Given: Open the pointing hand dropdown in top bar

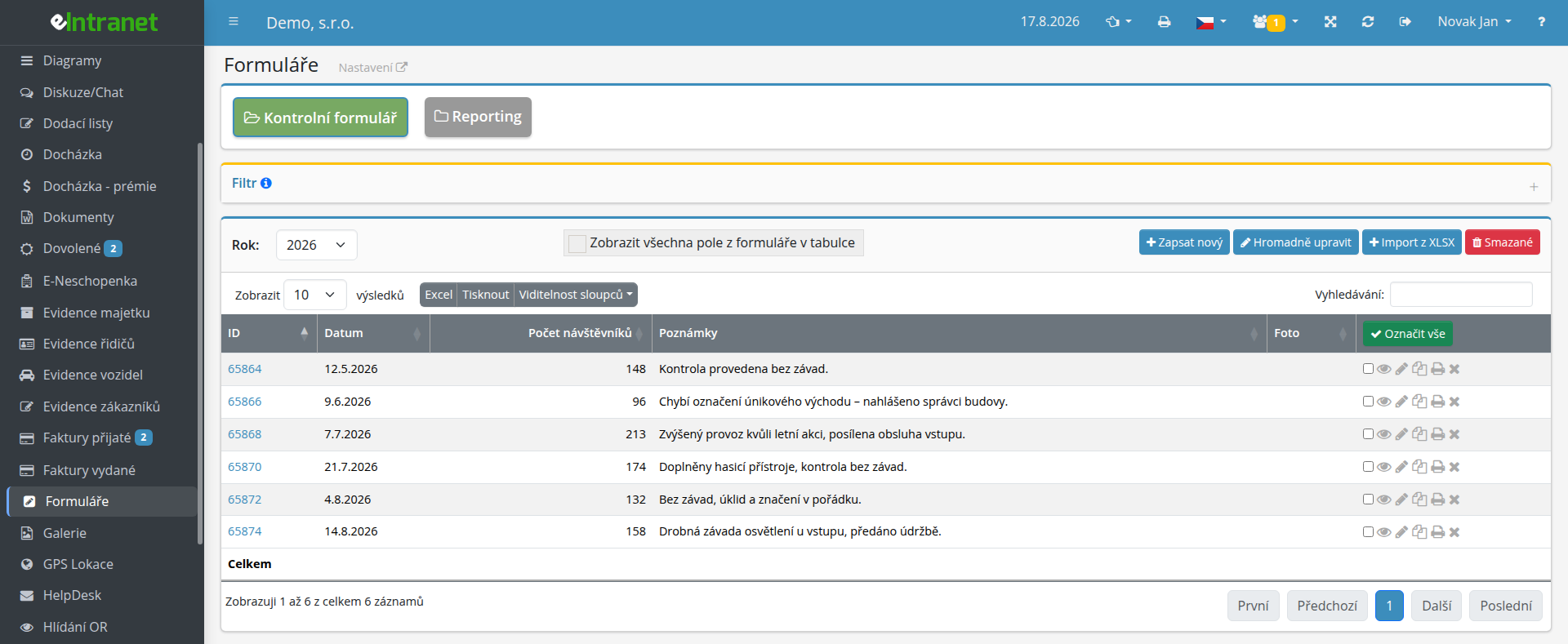Looking at the screenshot, I should point(1118,22).
